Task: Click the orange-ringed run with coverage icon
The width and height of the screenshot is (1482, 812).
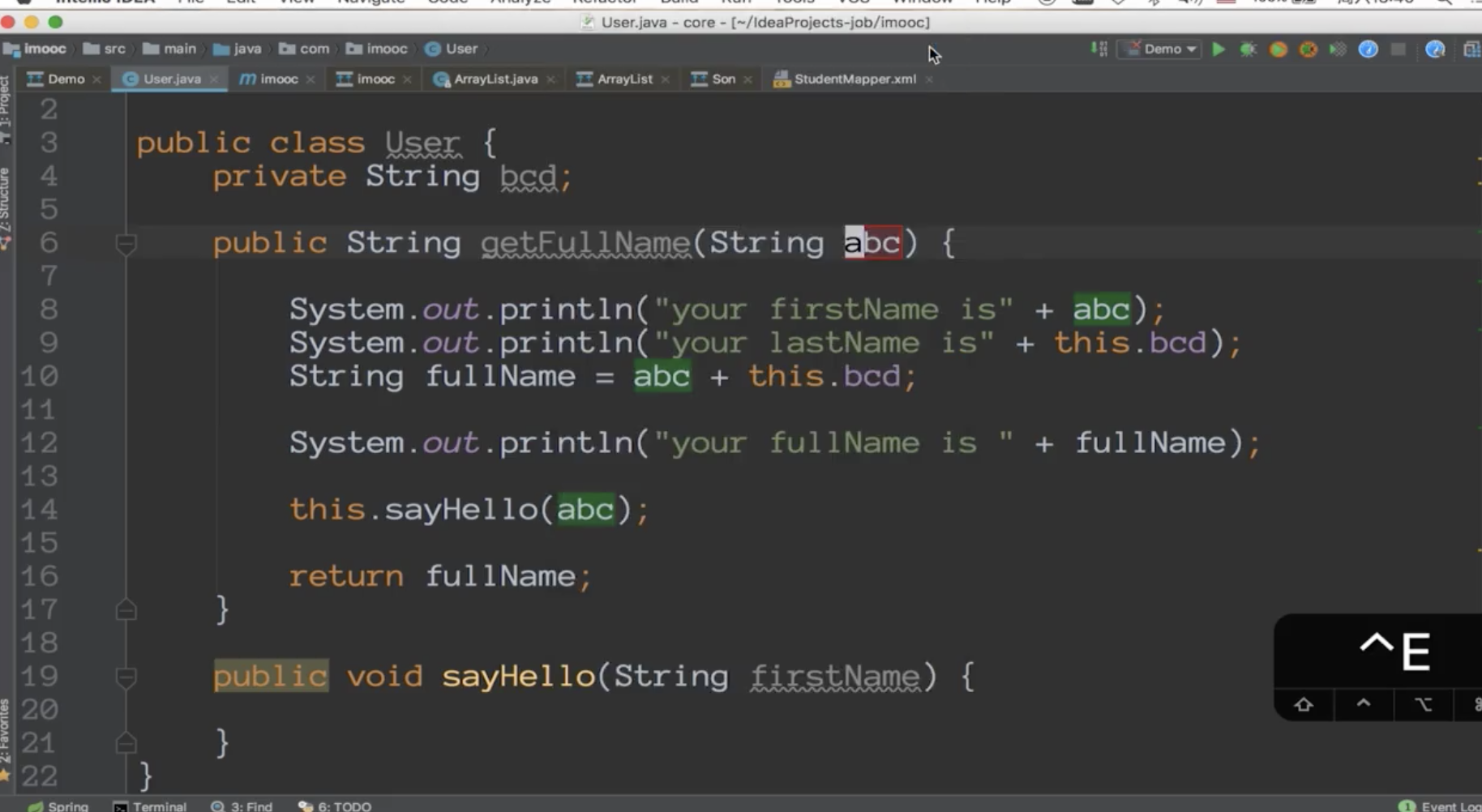Action: 1278,49
